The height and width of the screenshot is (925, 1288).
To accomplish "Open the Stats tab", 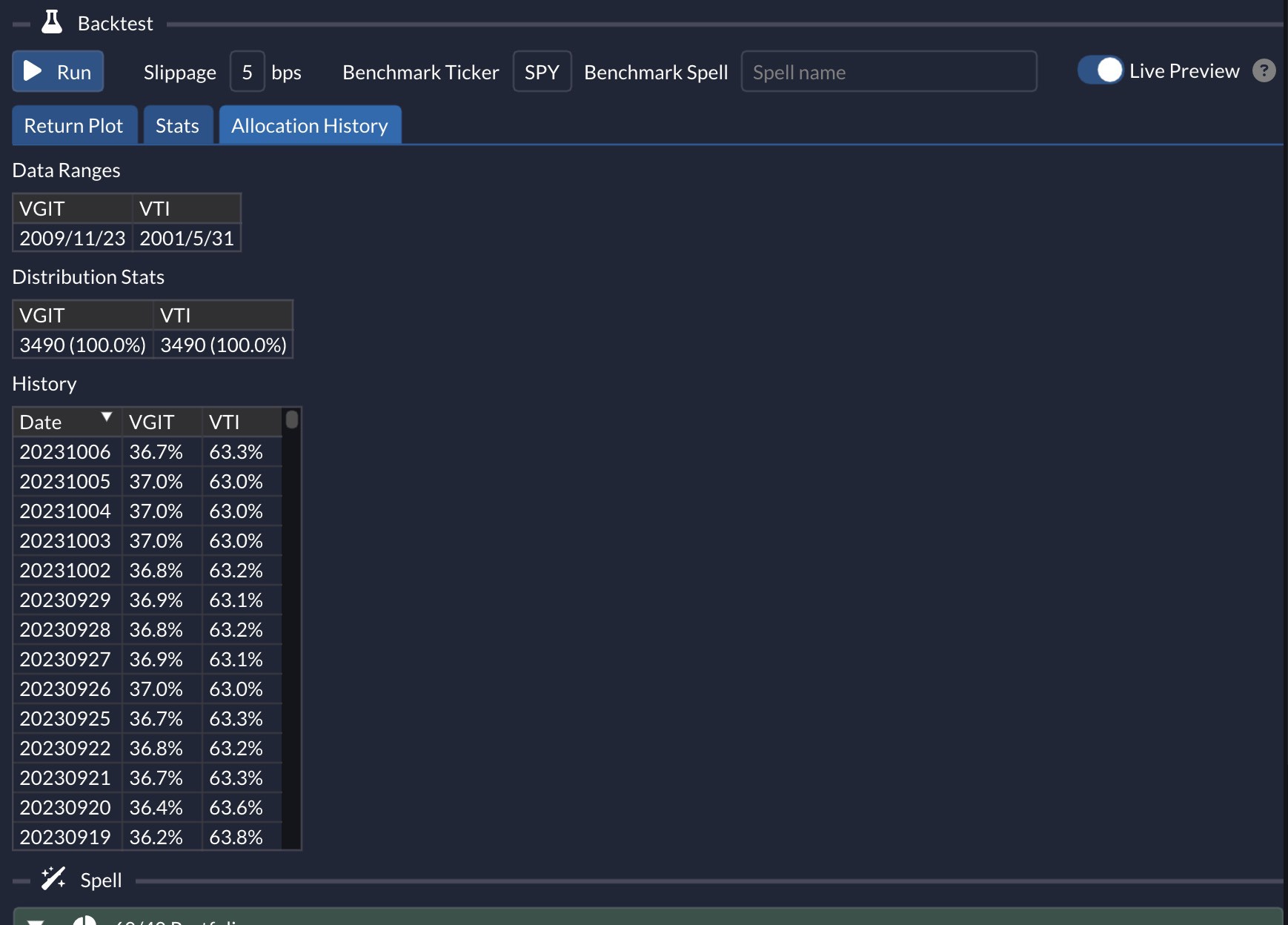I will tap(177, 126).
